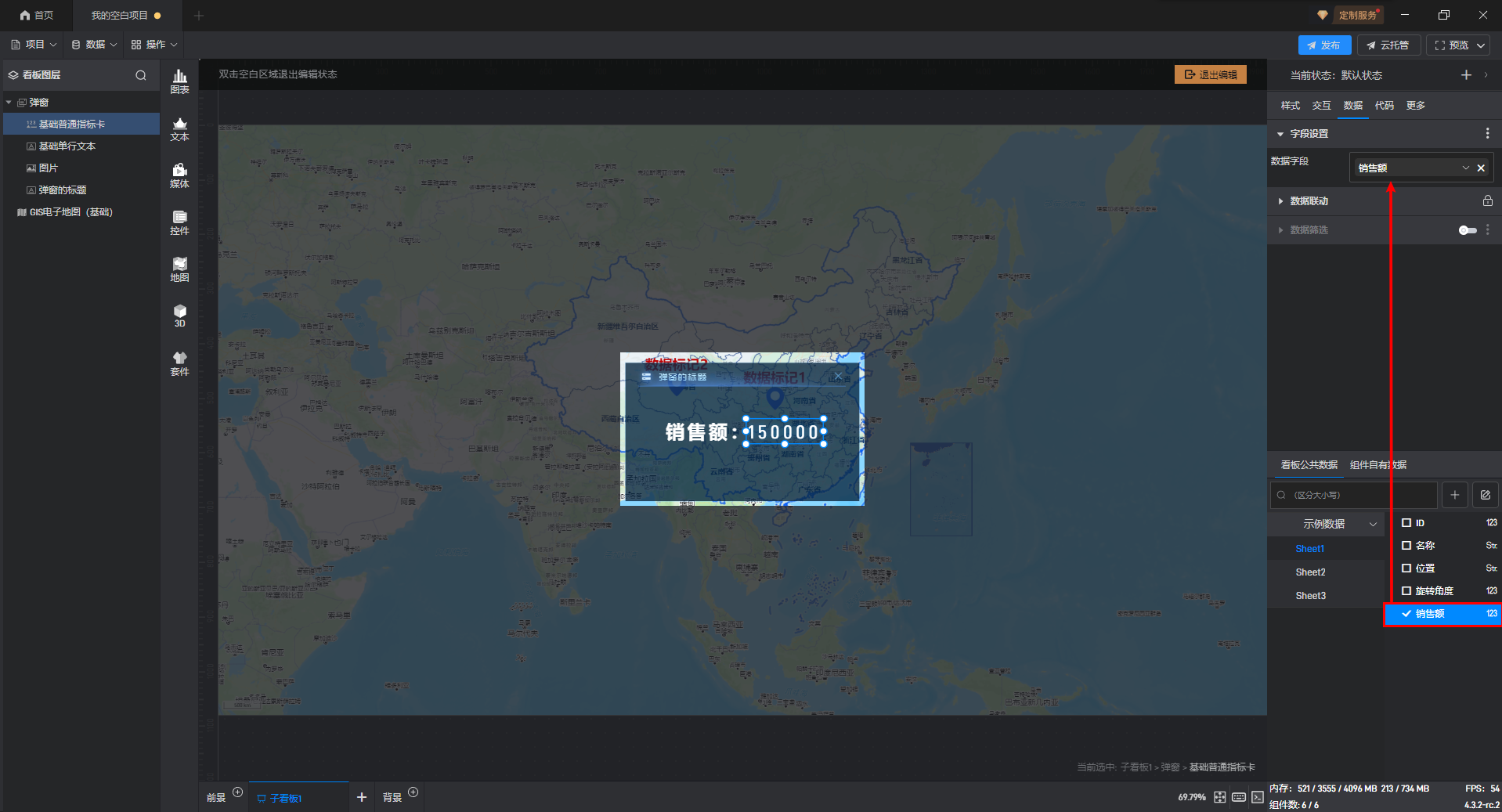Image resolution: width=1502 pixels, height=812 pixels.
Task: Open the 操作 dropdown menu
Action: (154, 45)
